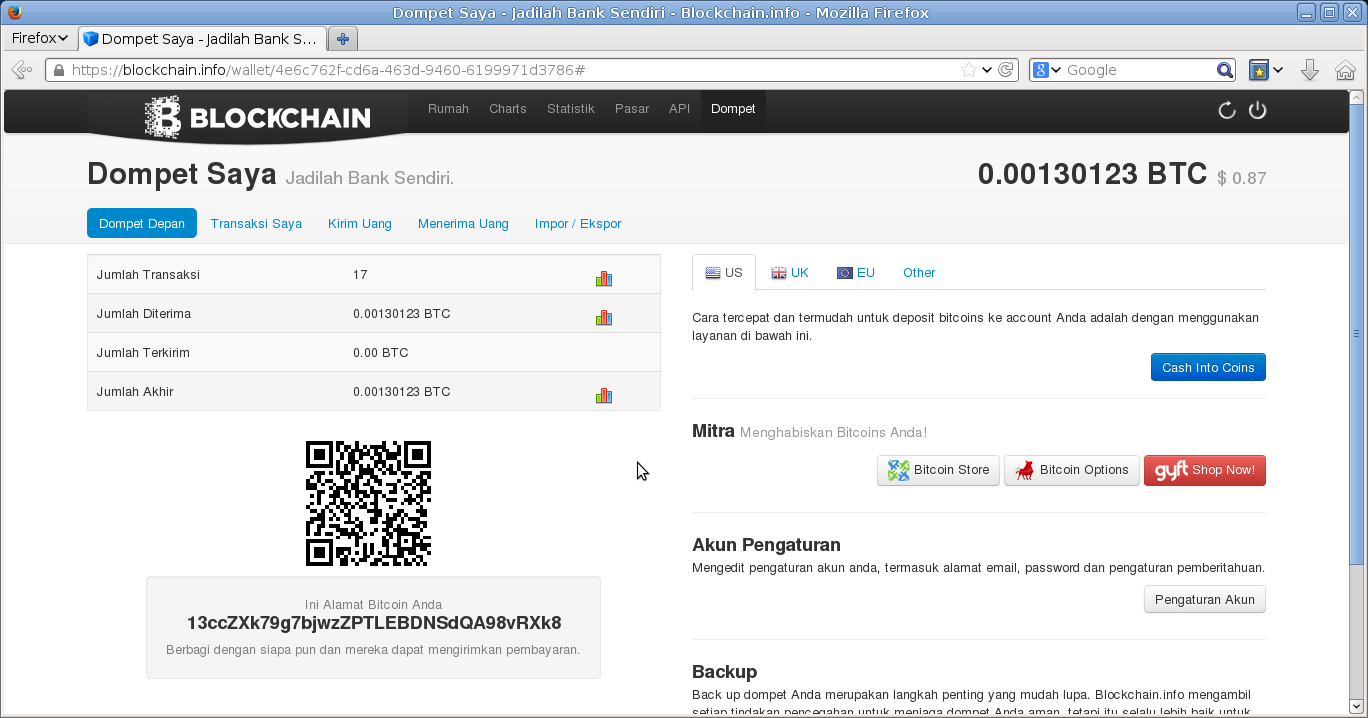Open chart icon for Jumlah Transaksi row
Viewport: 1368px width, 718px height.
pyautogui.click(x=603, y=279)
